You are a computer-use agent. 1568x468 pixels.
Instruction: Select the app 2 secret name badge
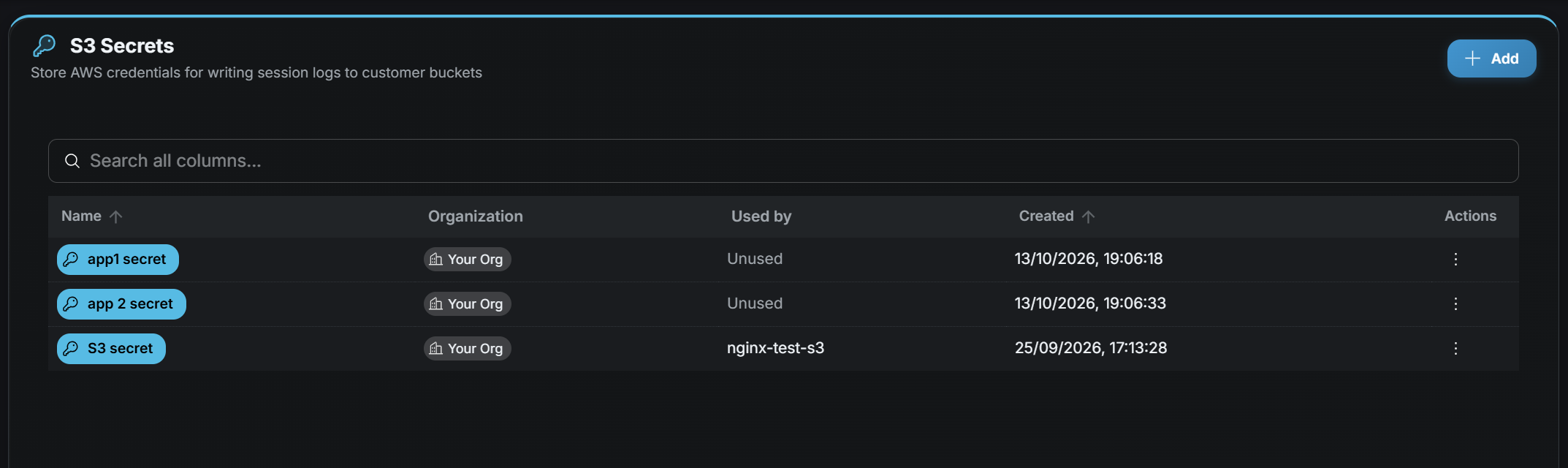[121, 304]
